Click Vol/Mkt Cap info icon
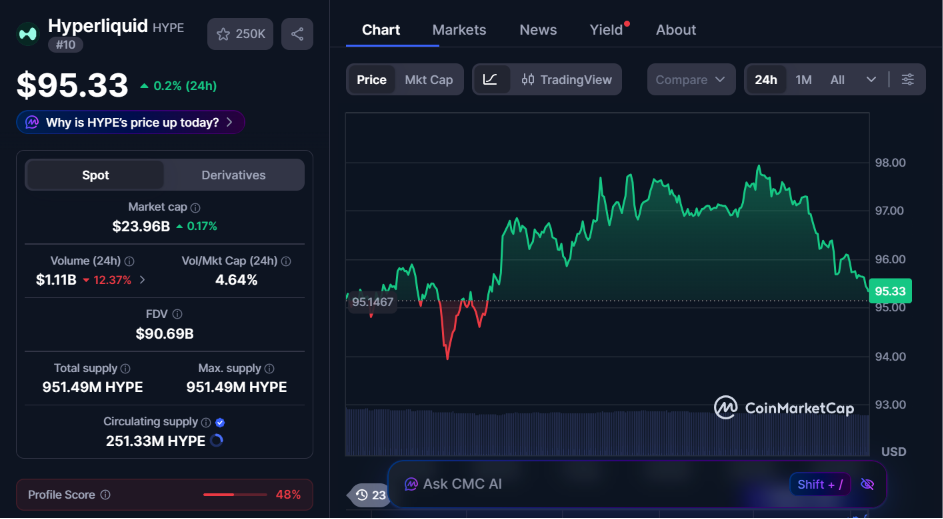The width and height of the screenshot is (943, 519). (286, 261)
